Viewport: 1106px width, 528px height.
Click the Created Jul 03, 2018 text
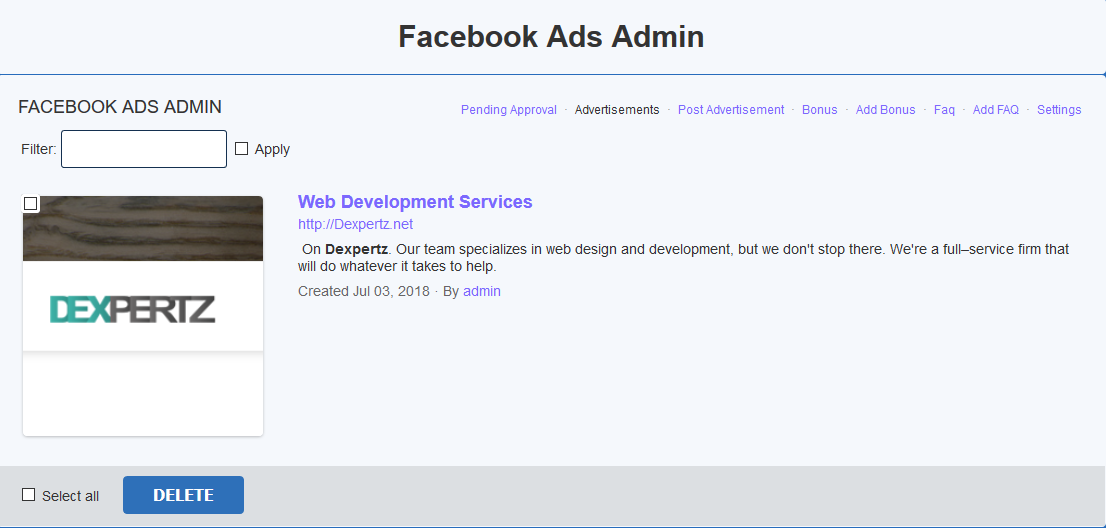363,291
